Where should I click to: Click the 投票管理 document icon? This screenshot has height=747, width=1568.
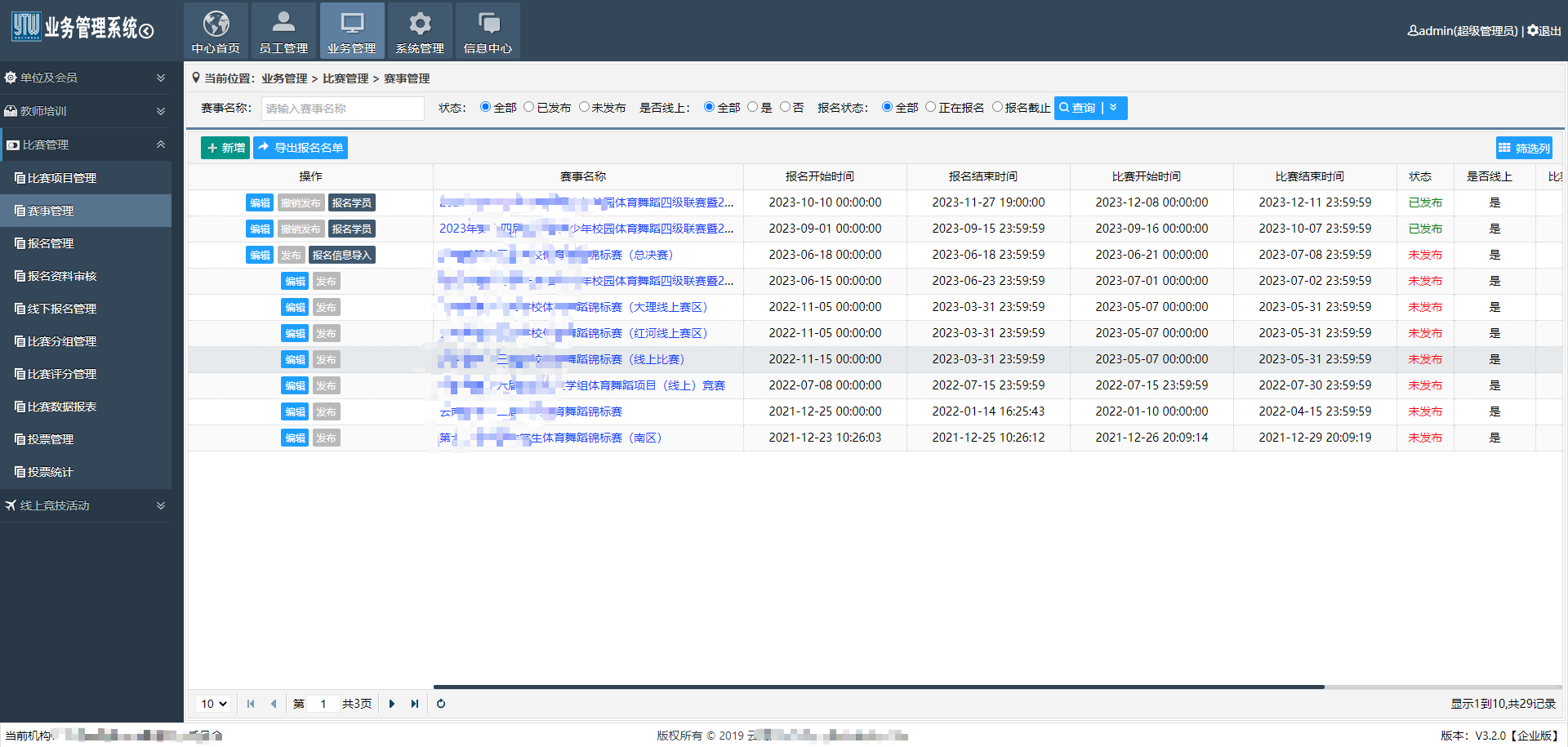20,439
